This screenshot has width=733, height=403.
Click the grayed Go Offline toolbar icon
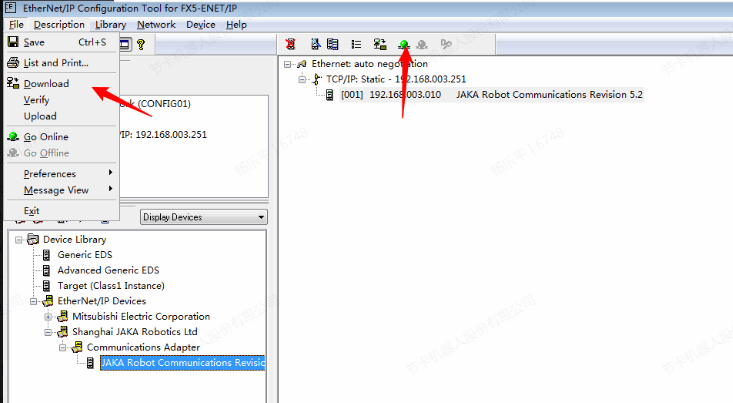tap(423, 44)
